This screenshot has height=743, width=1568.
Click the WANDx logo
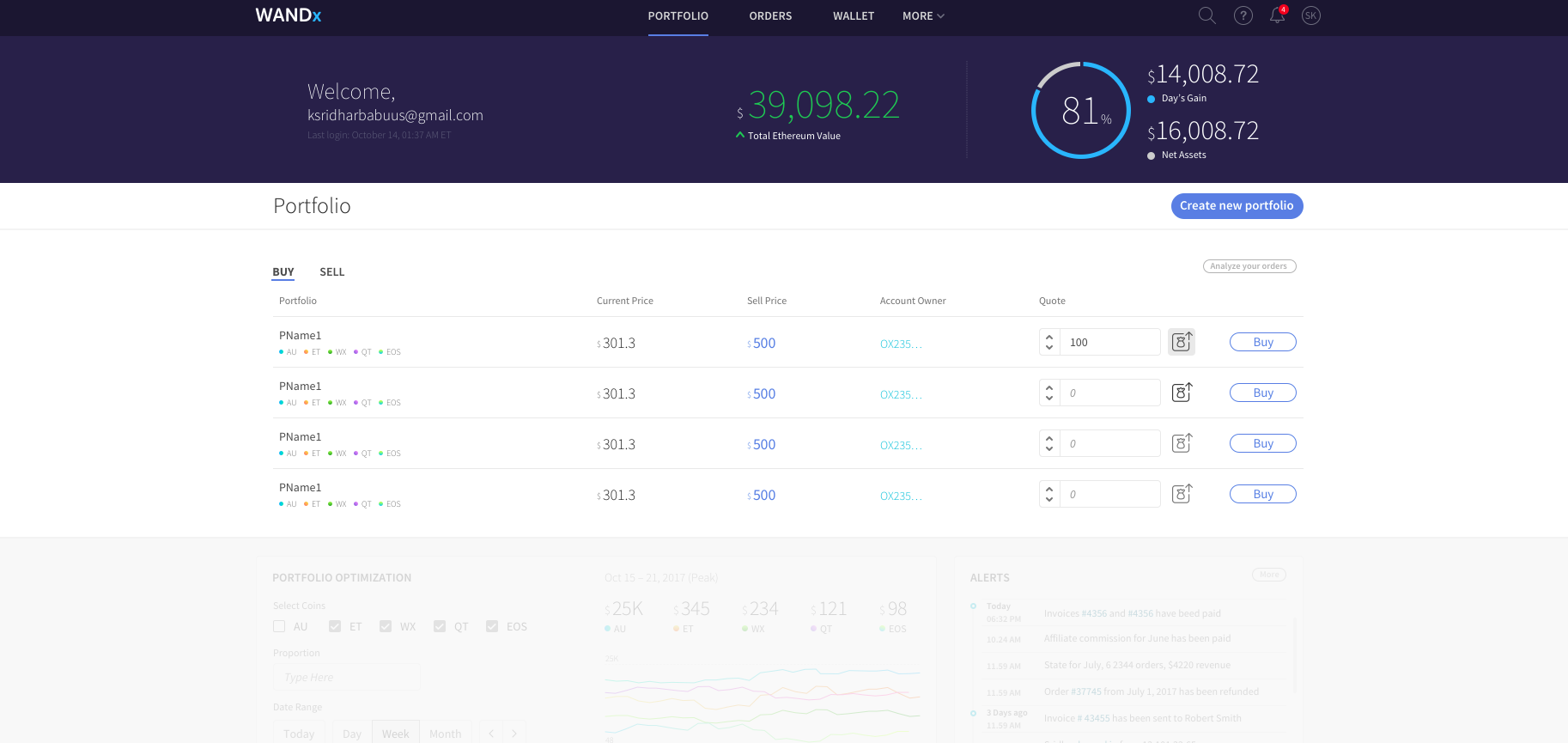click(x=289, y=15)
